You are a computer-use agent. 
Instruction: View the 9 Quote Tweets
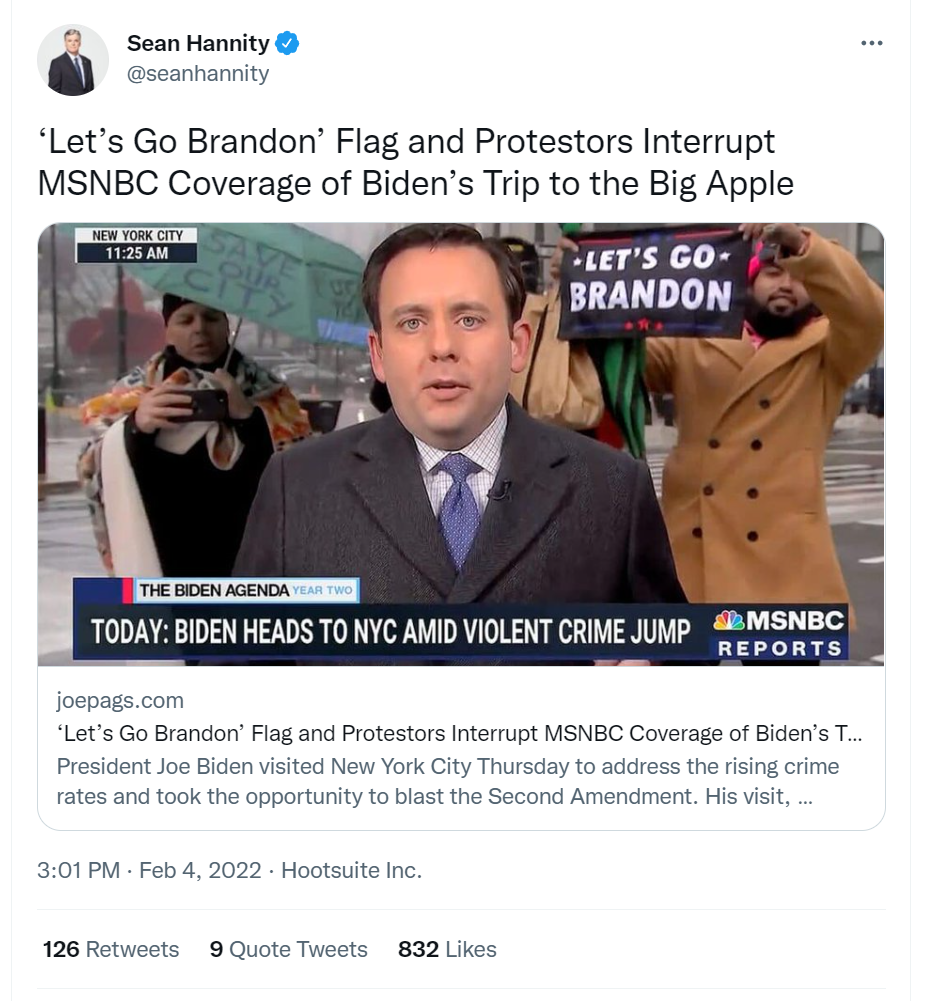288,949
